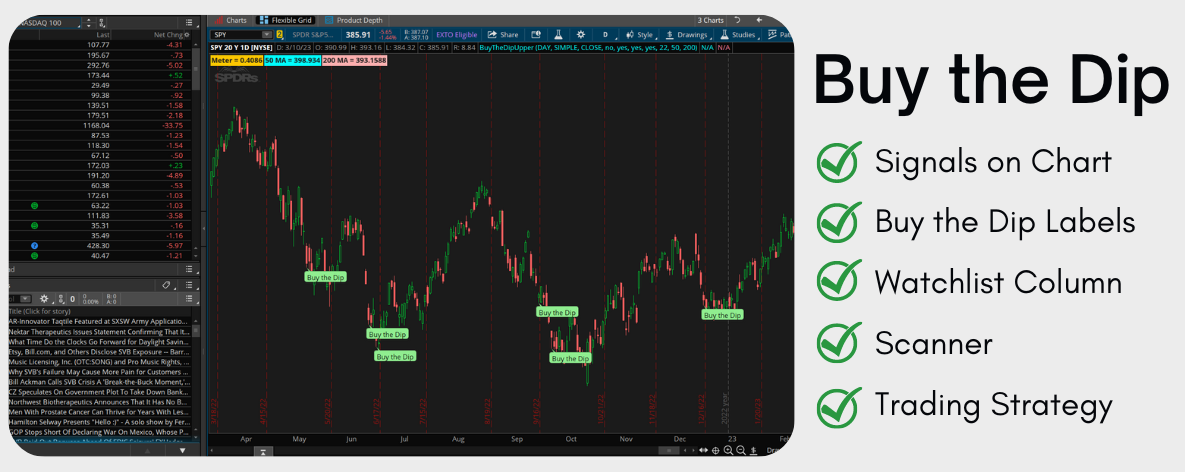Open the Hamilton Selway Presents news story
Screen dimensions: 1185x472
pyautogui.click(x=98, y=423)
